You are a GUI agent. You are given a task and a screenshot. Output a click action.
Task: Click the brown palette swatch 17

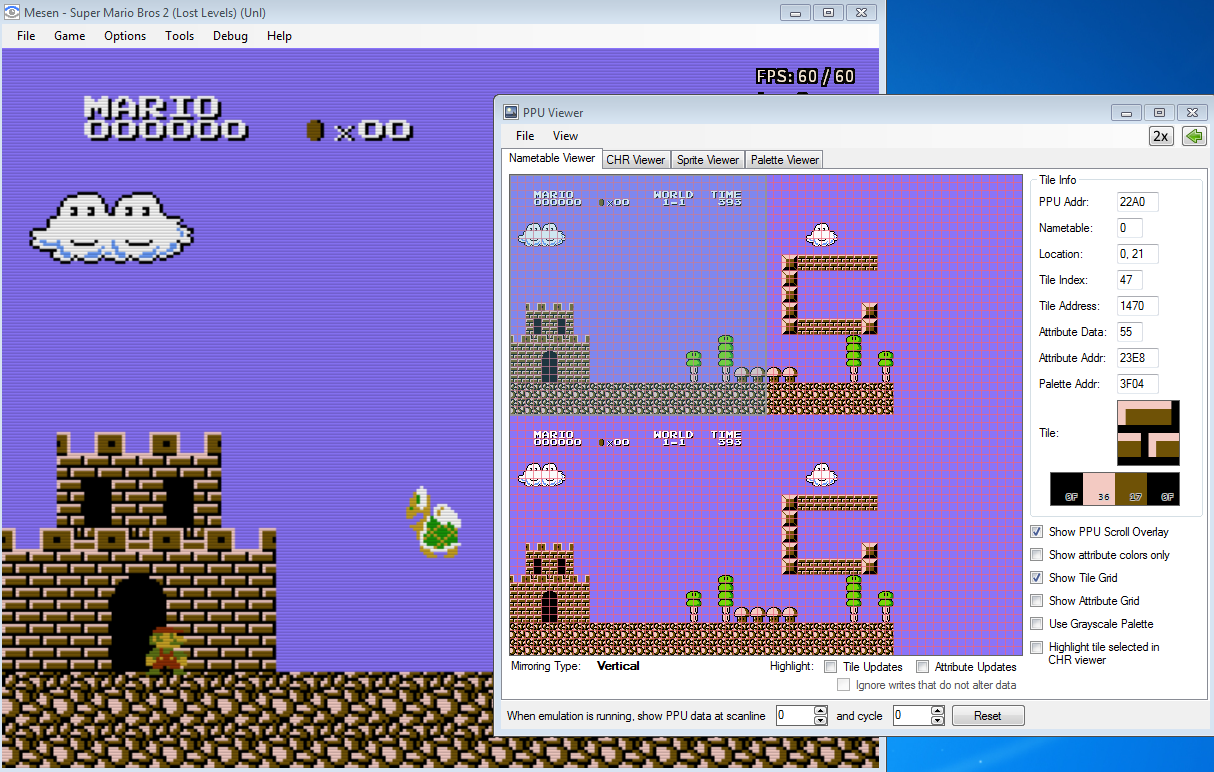pyautogui.click(x=1131, y=489)
